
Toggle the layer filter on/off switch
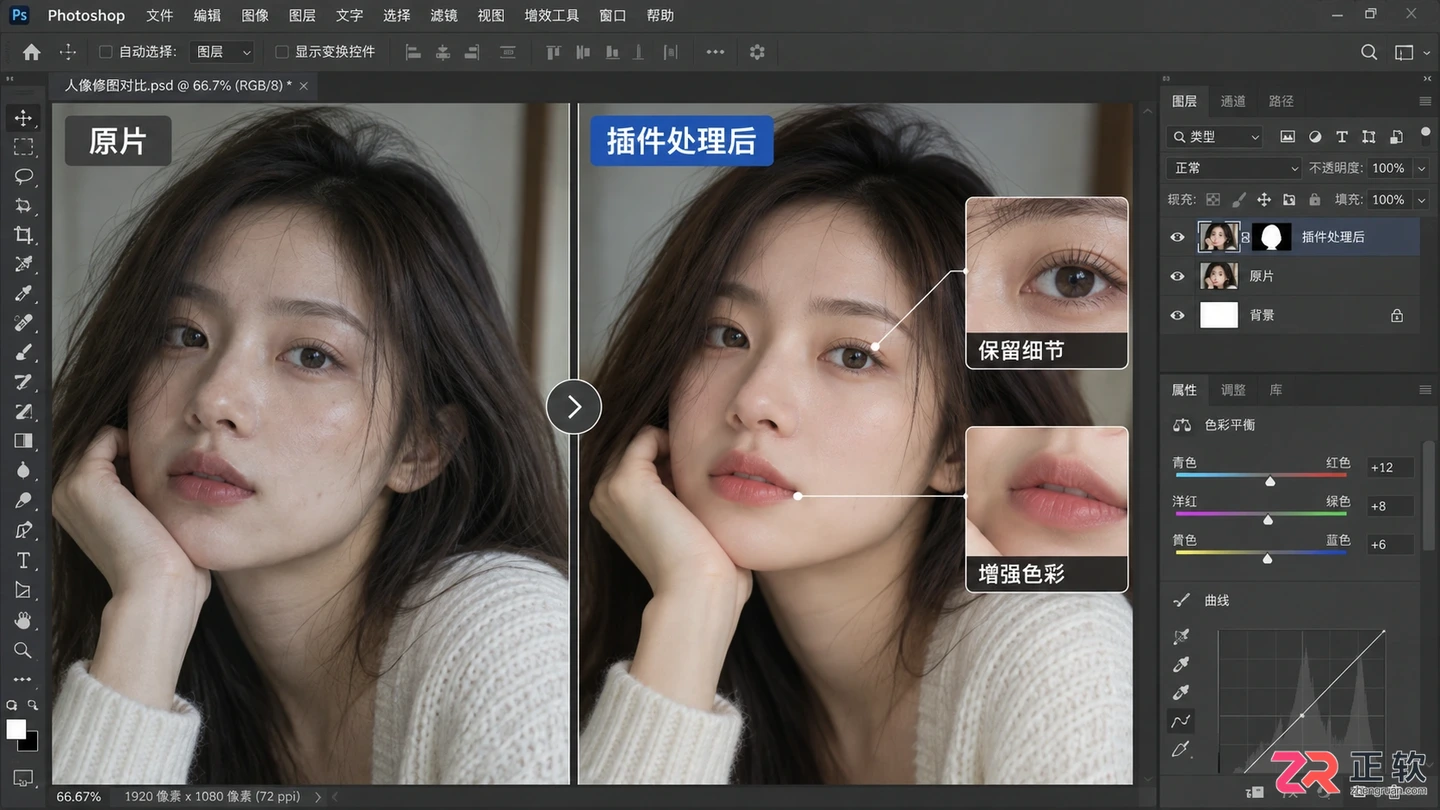coord(1424,134)
